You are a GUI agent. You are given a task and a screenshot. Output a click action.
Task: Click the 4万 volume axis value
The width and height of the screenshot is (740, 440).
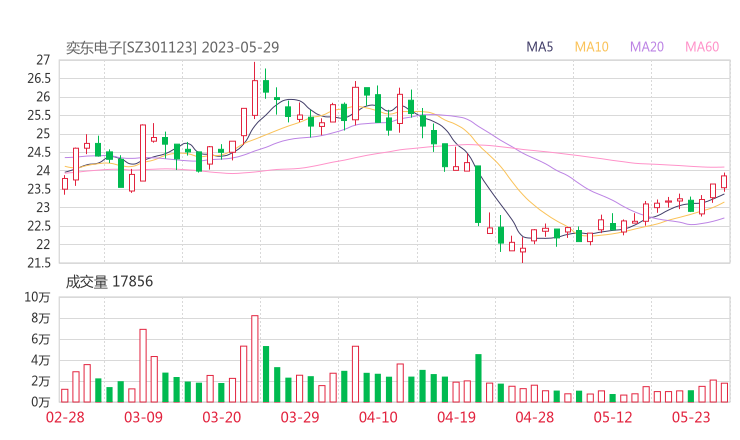tap(41, 360)
